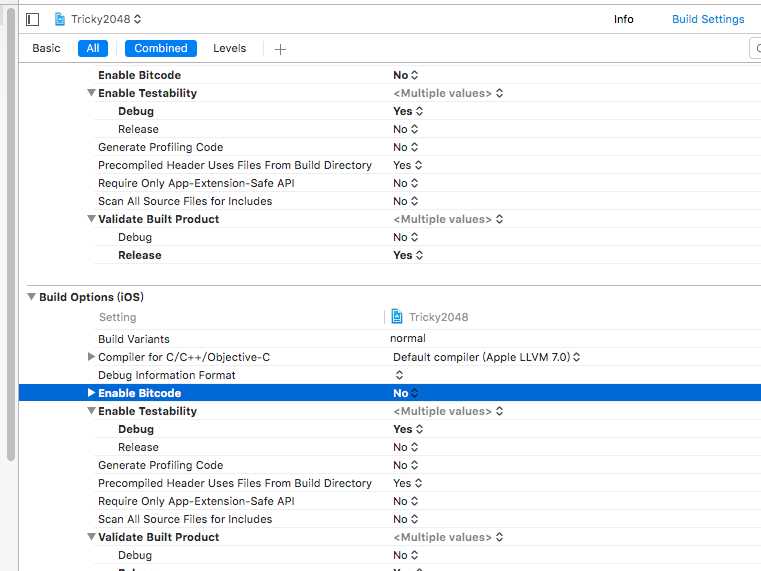Collapse the first Validate Built Product row
The width and height of the screenshot is (761, 571).
pyautogui.click(x=91, y=219)
